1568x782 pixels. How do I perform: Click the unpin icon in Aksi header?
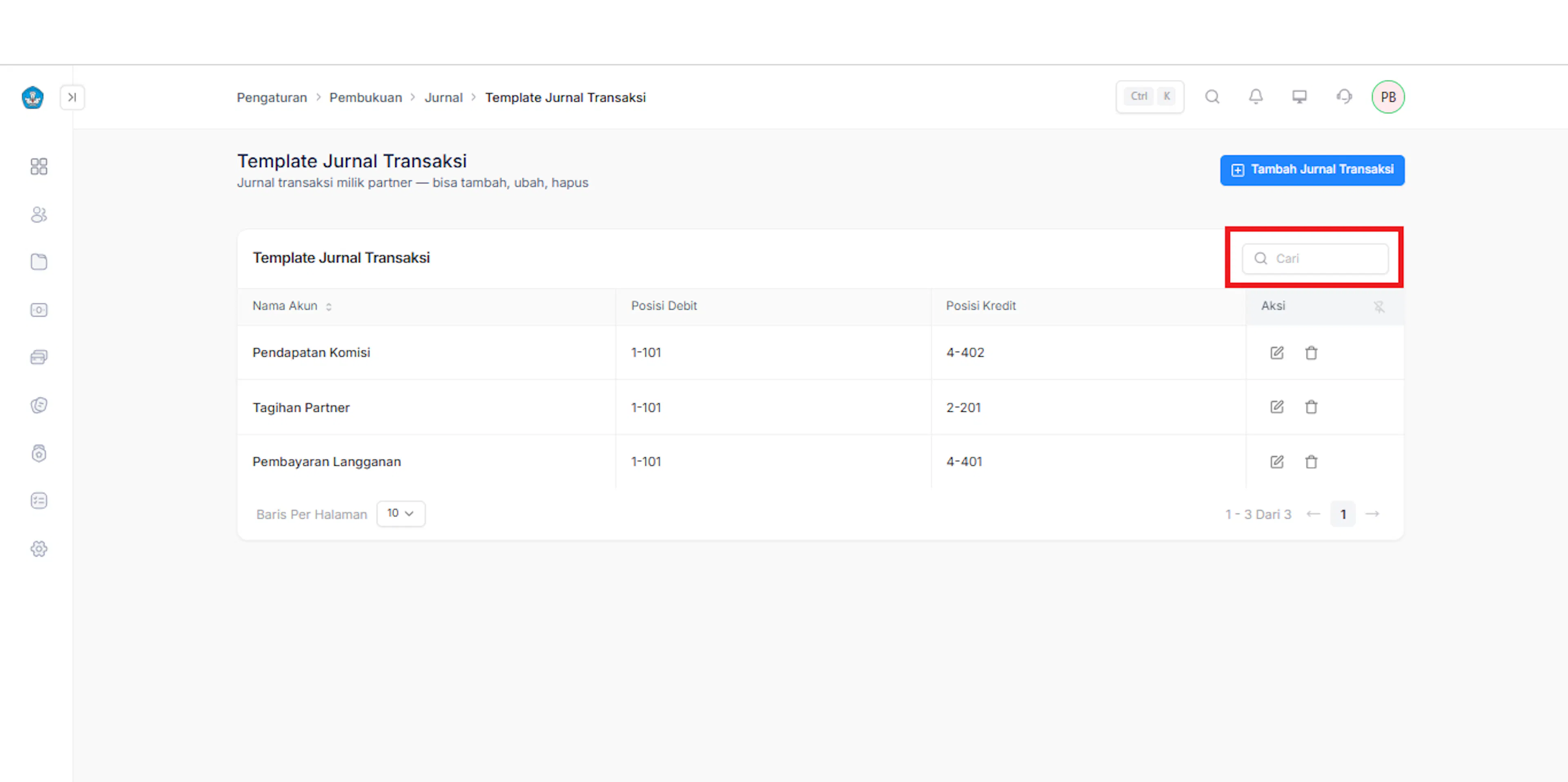(1379, 306)
